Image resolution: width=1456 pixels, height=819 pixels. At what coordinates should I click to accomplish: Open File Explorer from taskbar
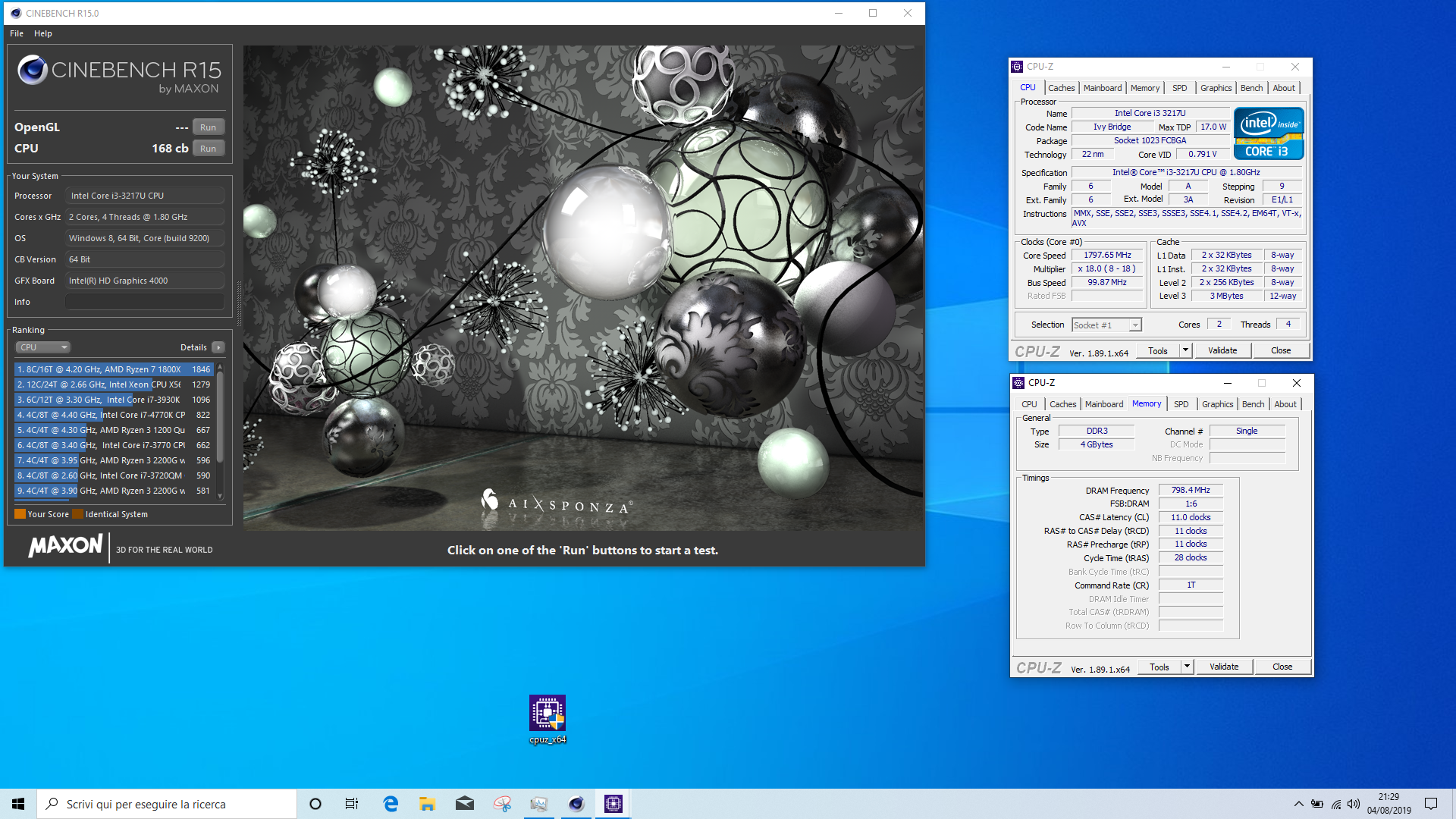coord(428,804)
